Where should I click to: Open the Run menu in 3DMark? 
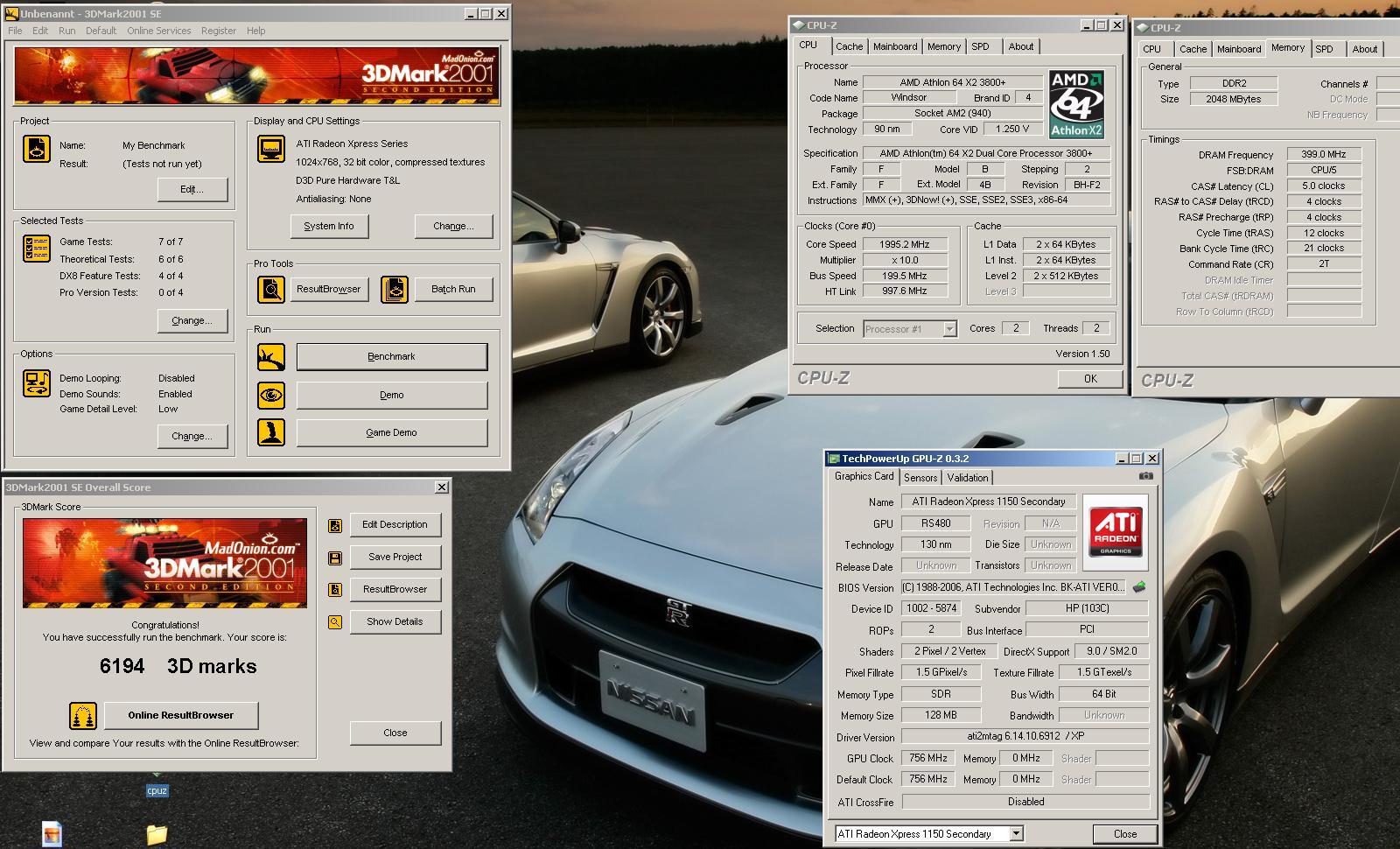tap(67, 31)
